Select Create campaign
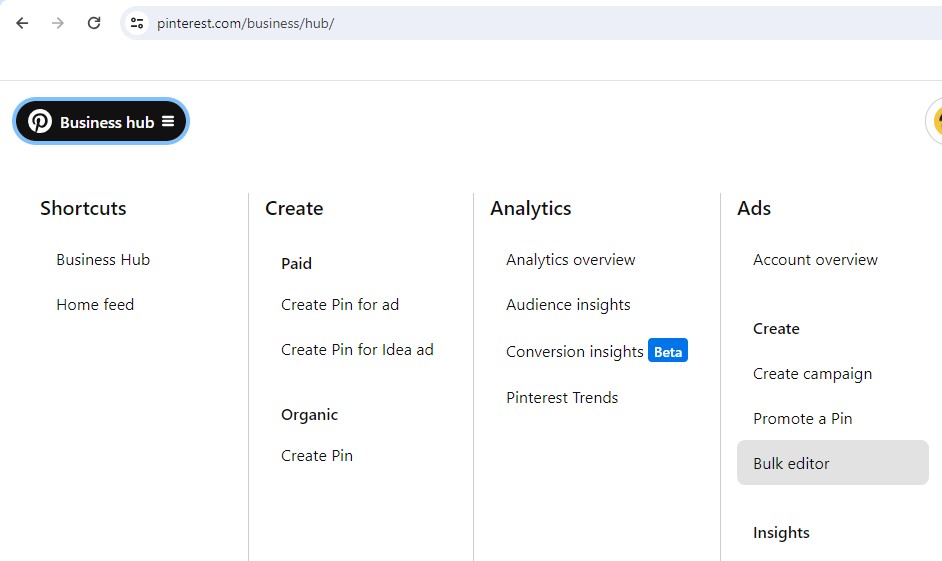The width and height of the screenshot is (942, 561). click(x=812, y=374)
